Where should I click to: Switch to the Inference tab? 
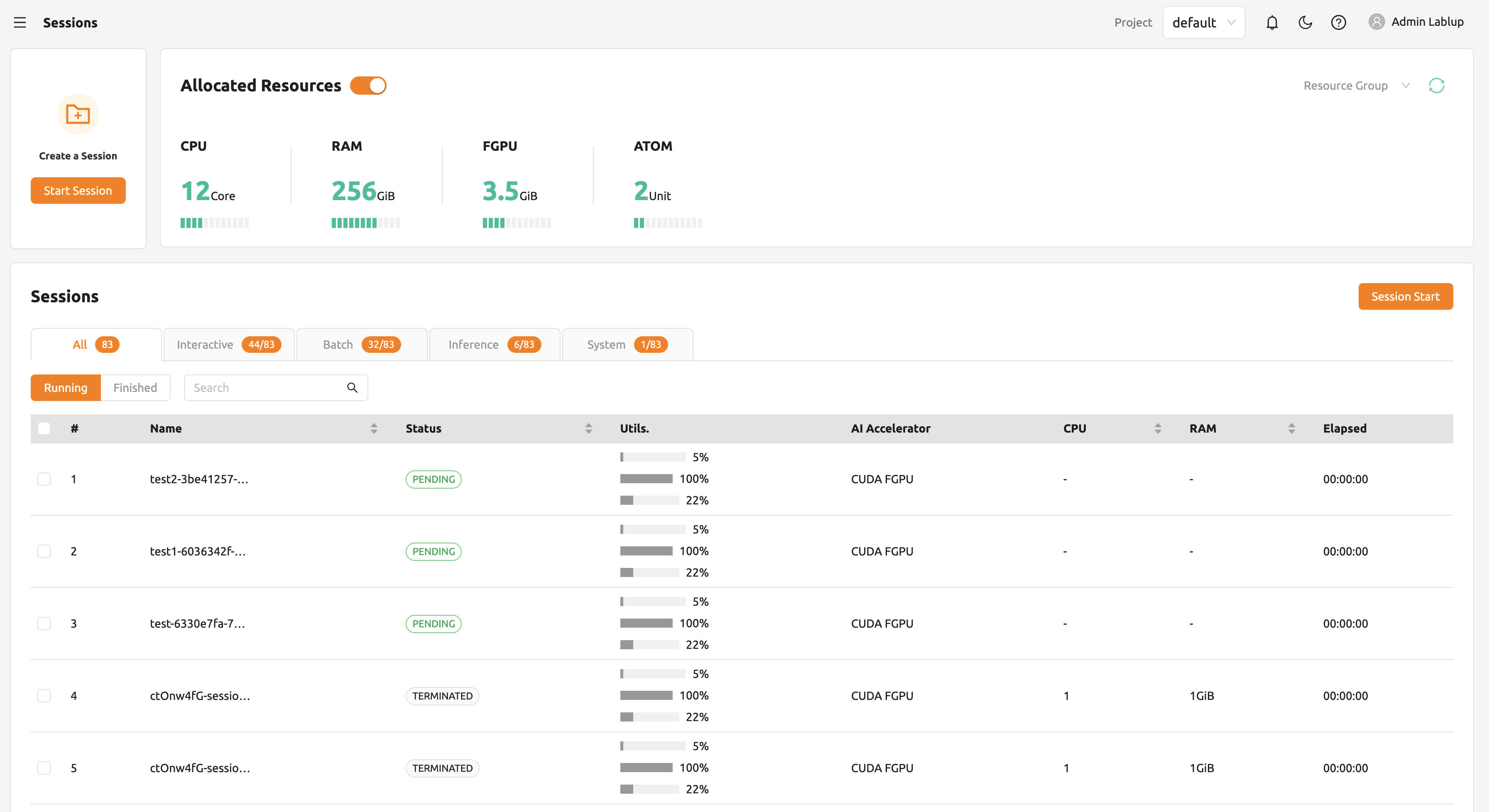coord(495,345)
